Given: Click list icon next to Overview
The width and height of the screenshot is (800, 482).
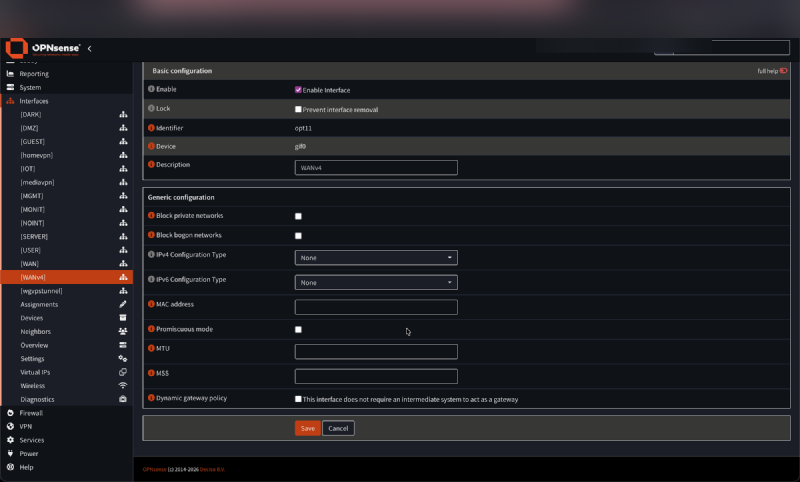Looking at the screenshot, I should [x=123, y=345].
